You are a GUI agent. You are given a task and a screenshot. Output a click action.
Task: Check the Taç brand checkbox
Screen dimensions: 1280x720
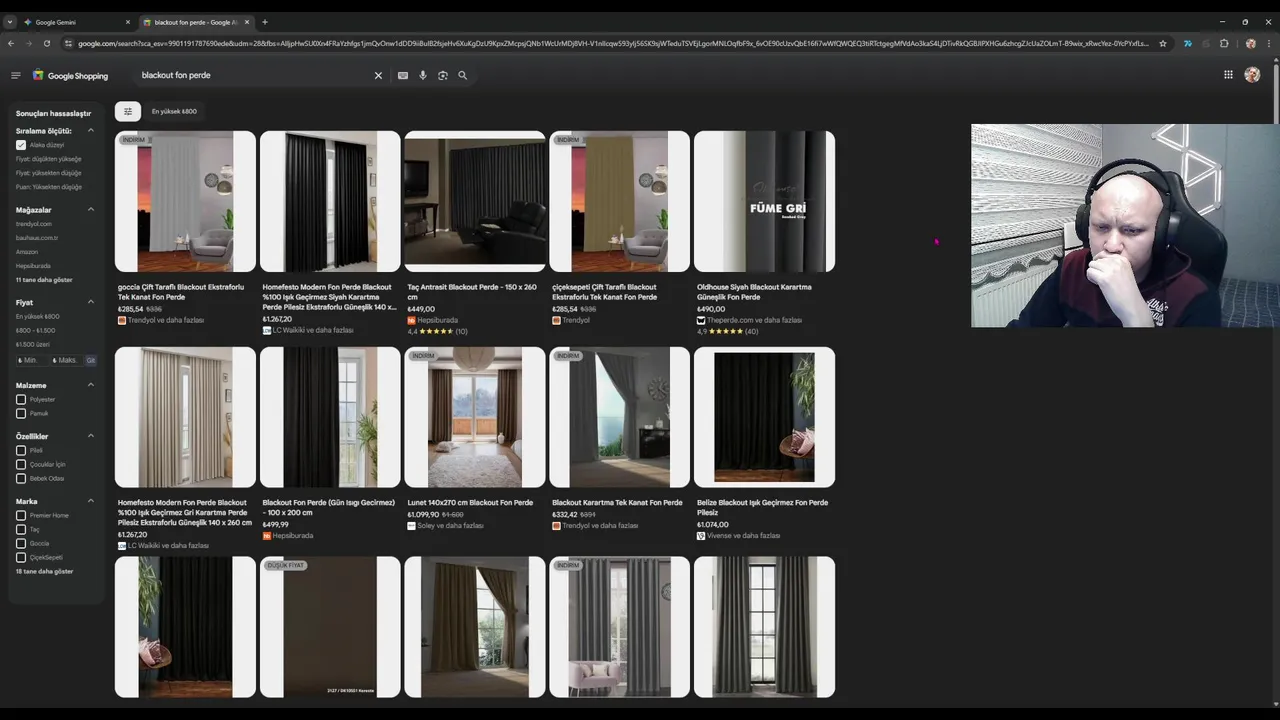click(x=21, y=529)
